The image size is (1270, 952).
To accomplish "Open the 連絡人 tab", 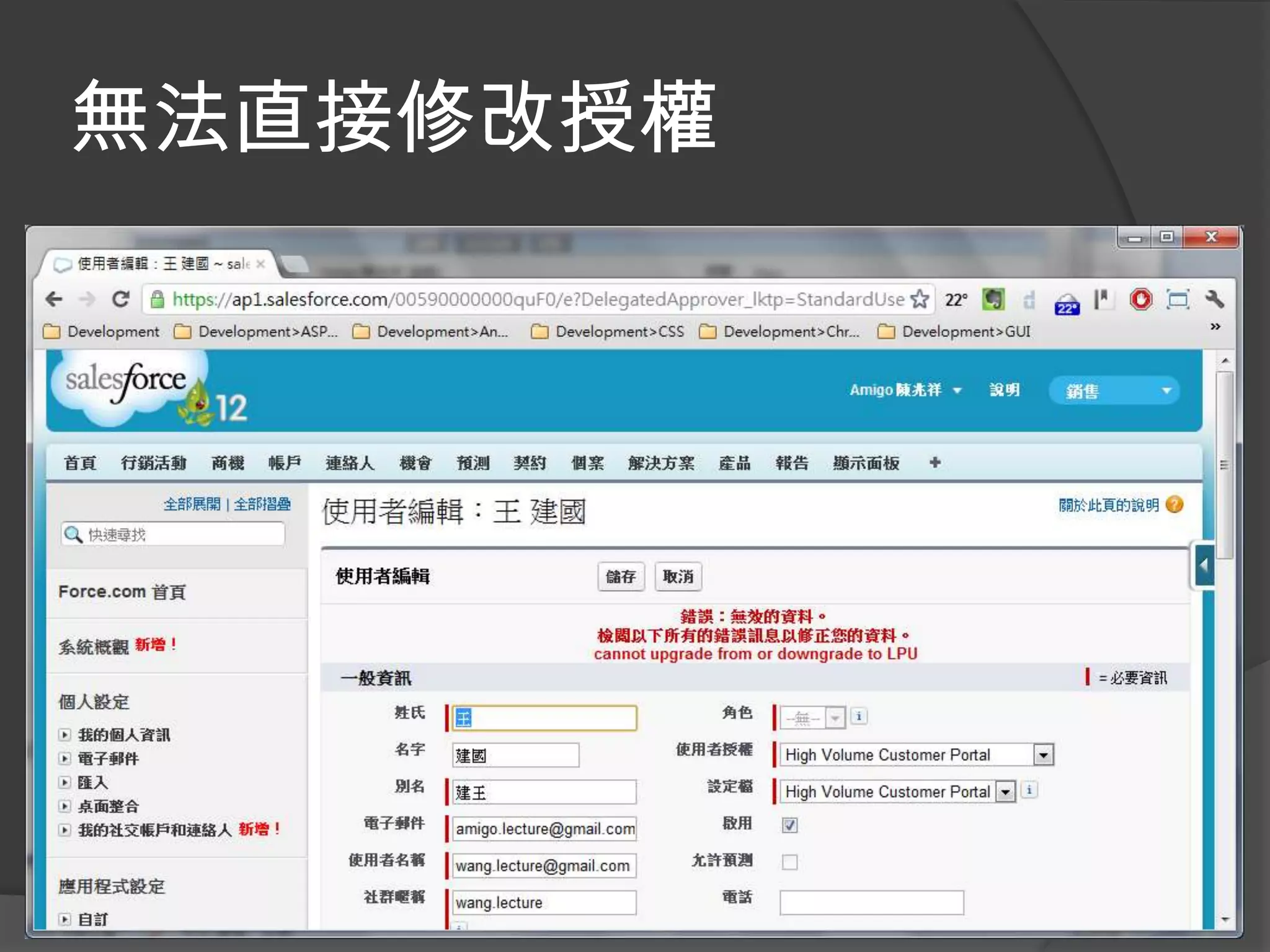I will point(350,463).
